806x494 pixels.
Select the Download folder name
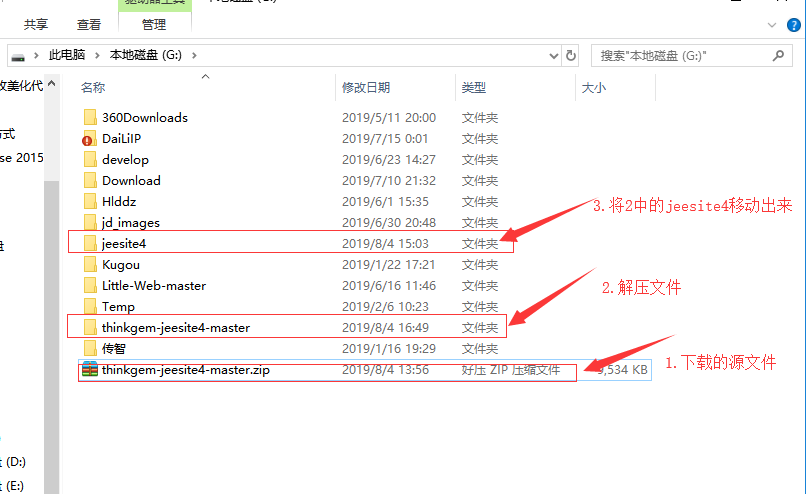coord(131,180)
